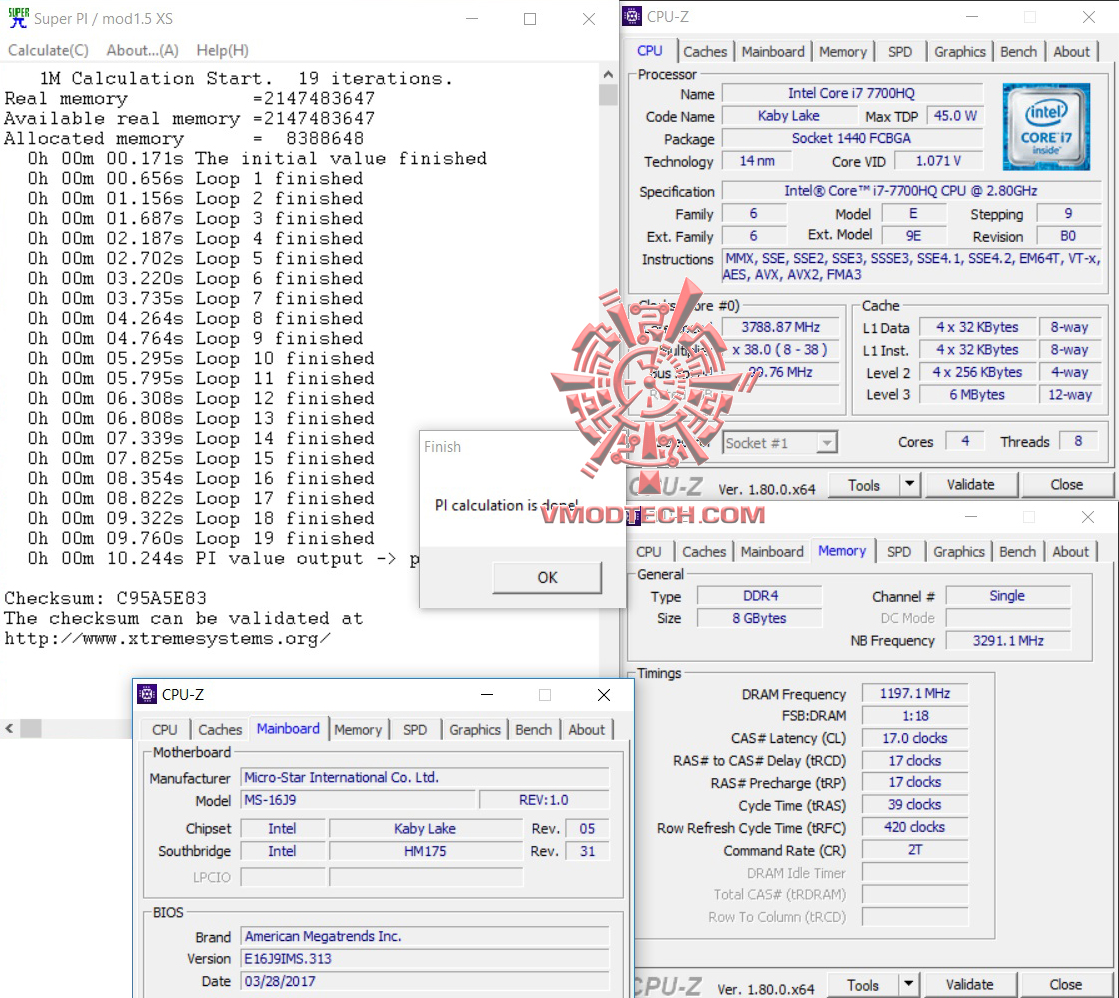Click the 'Intel Core i7 7700HQ' name field
This screenshot has height=998, width=1119.
[851, 94]
